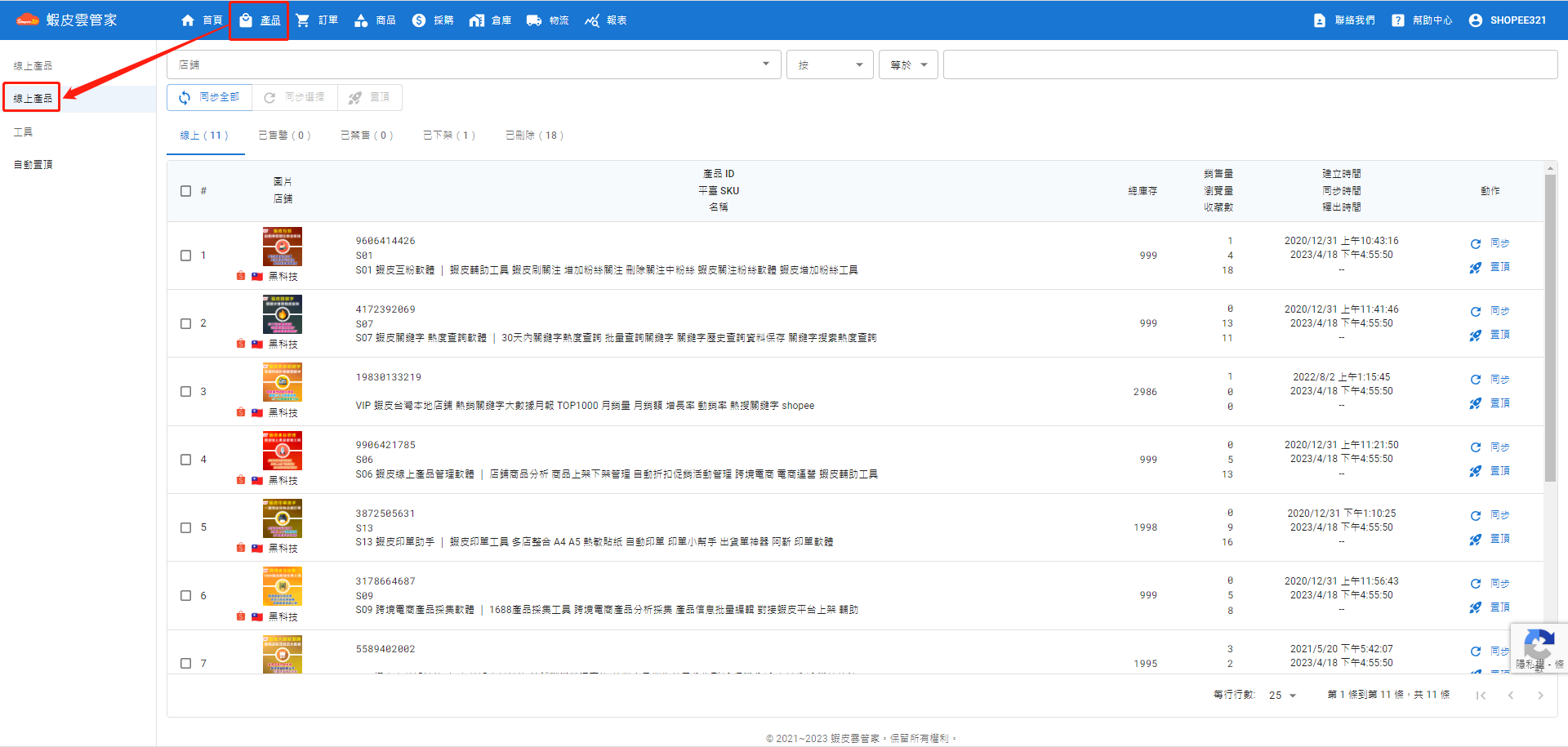Select 線上產品 in the sidebar
The height and width of the screenshot is (747, 1568).
point(33,99)
